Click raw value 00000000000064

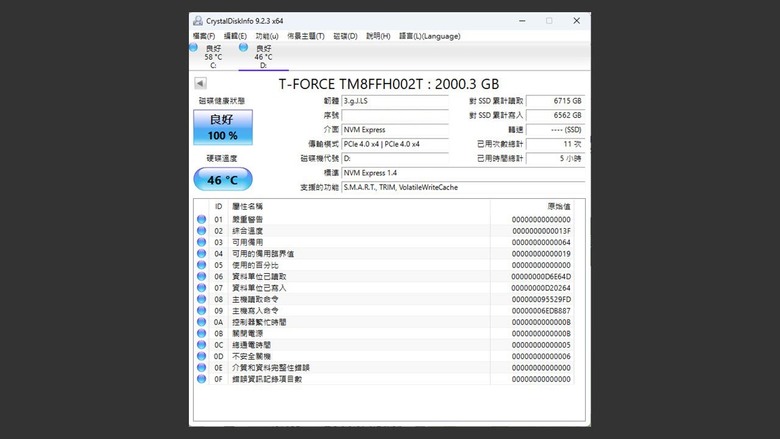point(541,242)
